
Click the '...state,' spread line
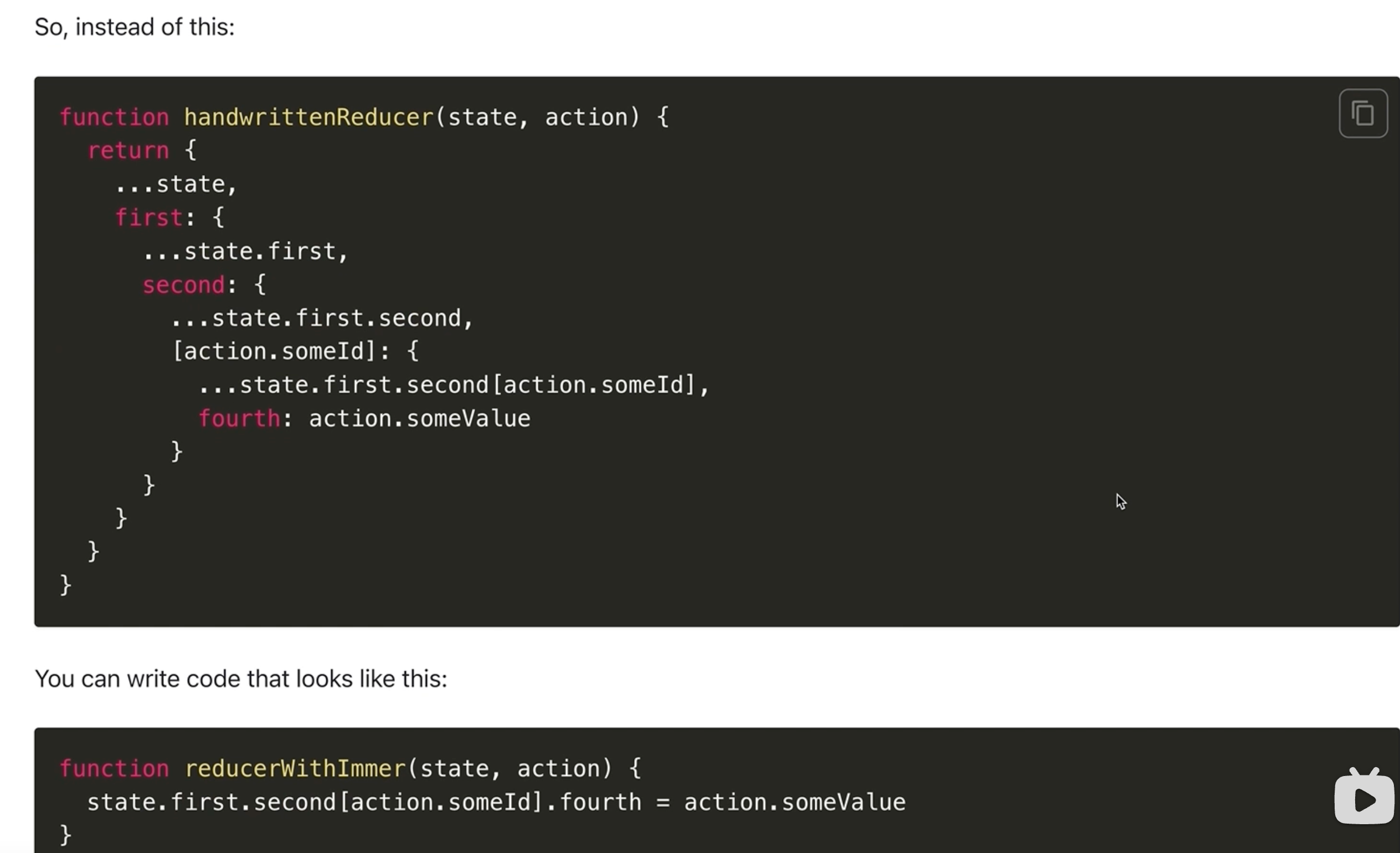click(x=176, y=184)
